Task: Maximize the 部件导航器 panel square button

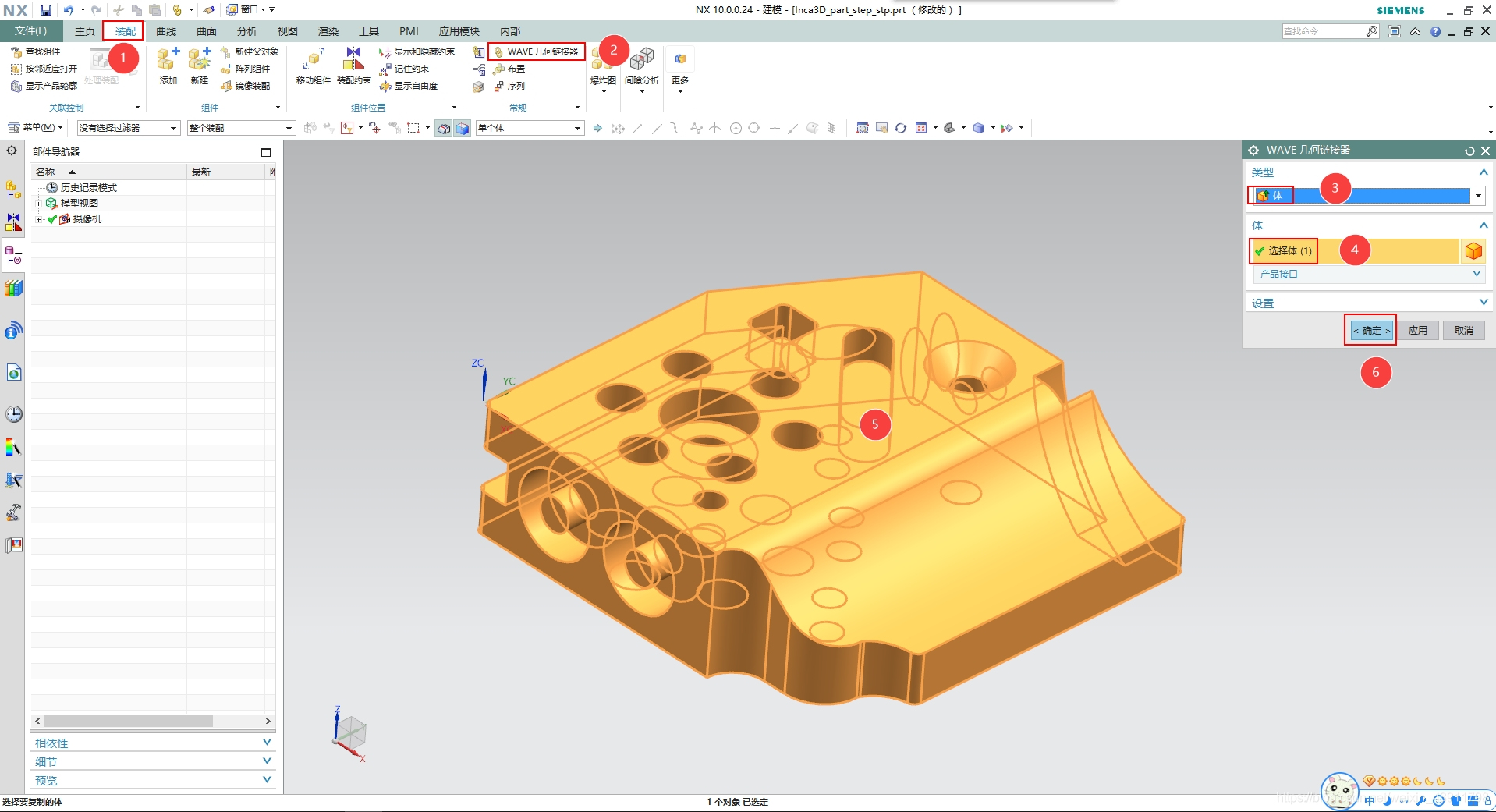Action: (x=266, y=152)
